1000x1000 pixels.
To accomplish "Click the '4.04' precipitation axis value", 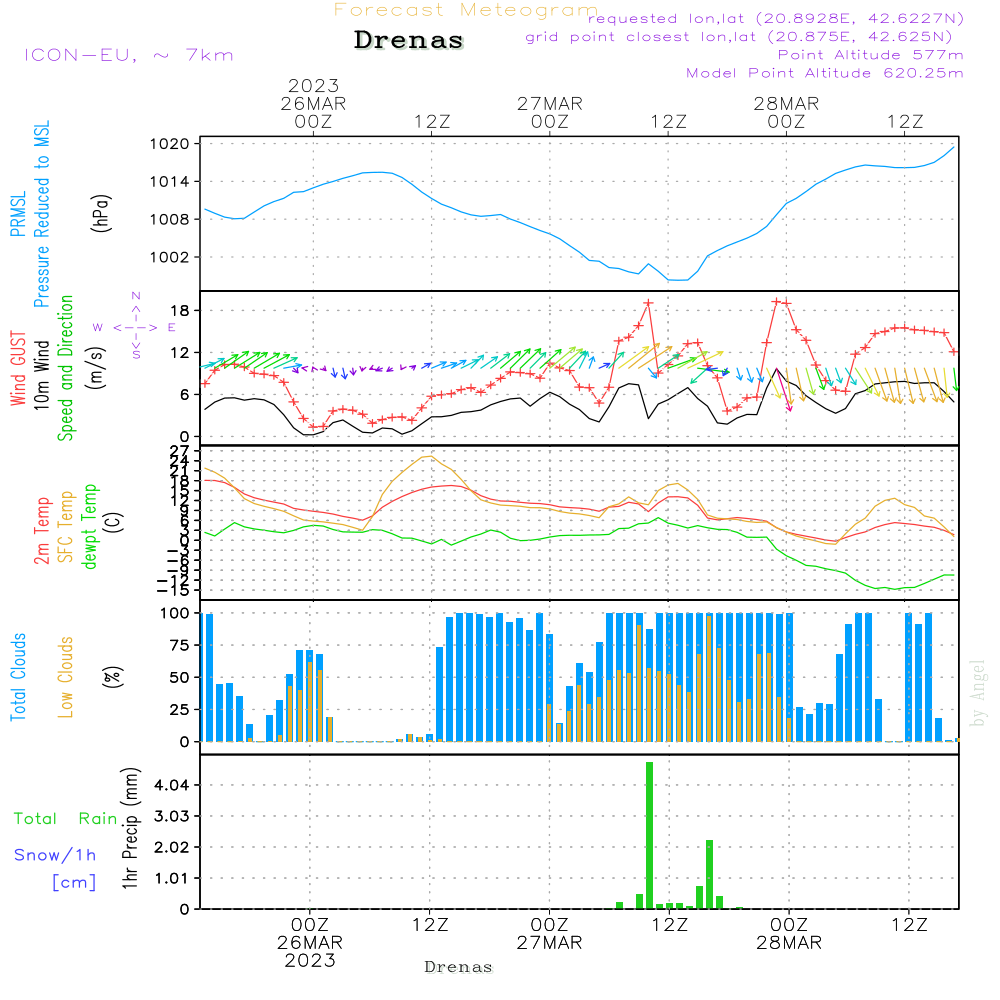I will (172, 785).
